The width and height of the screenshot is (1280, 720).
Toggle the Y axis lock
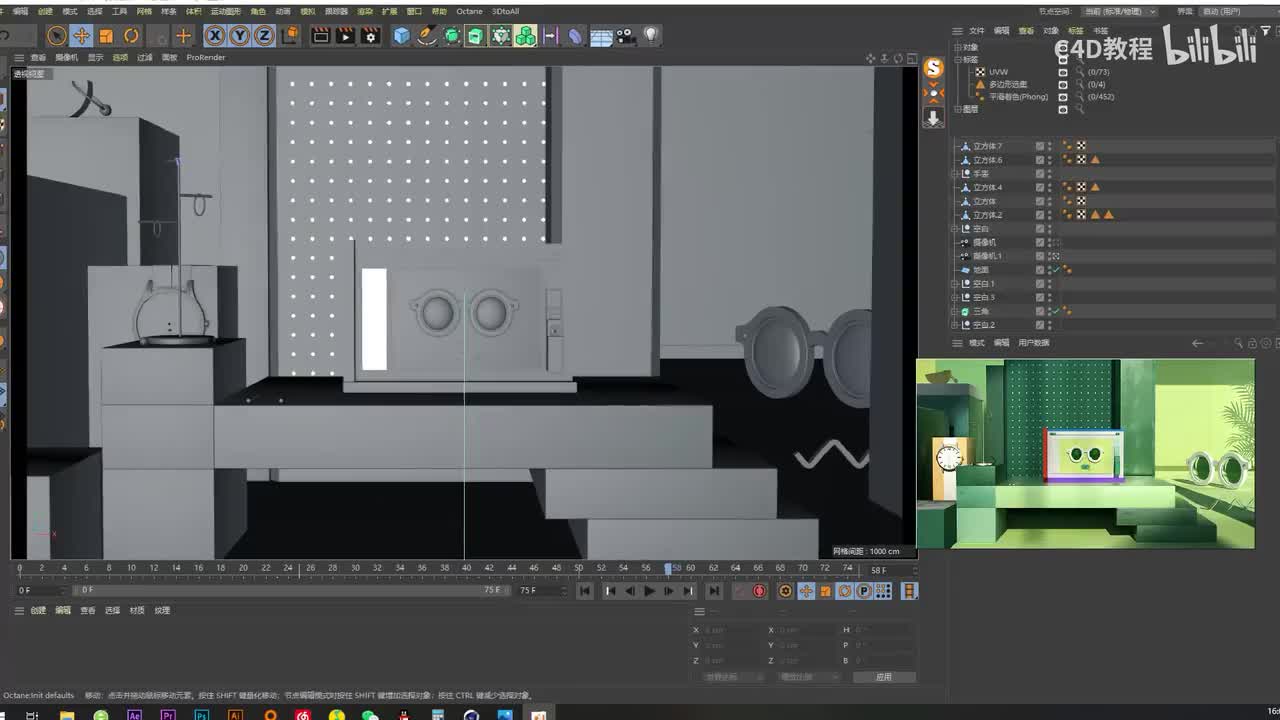(x=240, y=36)
